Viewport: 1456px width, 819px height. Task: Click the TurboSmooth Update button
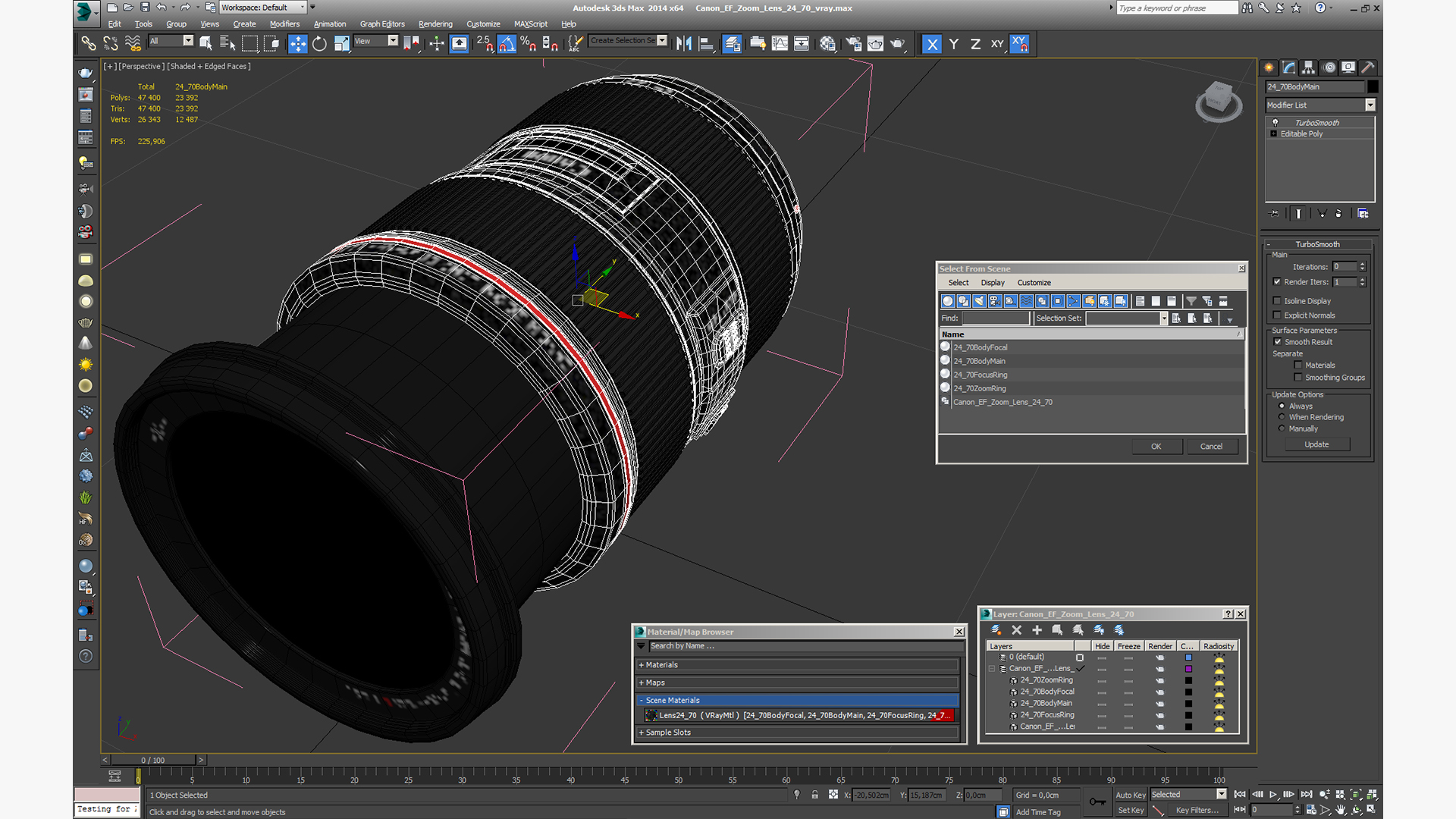pyautogui.click(x=1316, y=444)
